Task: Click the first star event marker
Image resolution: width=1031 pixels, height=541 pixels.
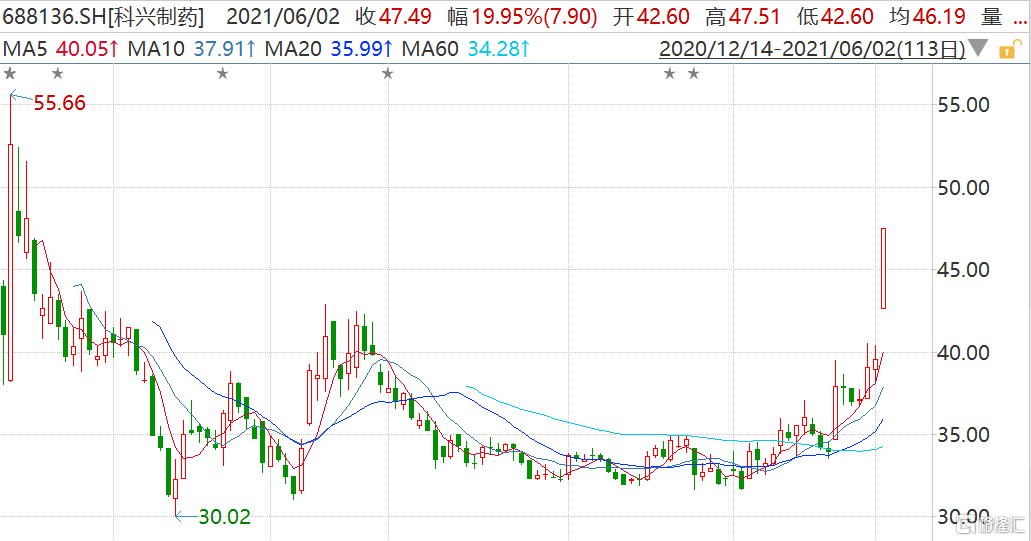Action: 10,74
